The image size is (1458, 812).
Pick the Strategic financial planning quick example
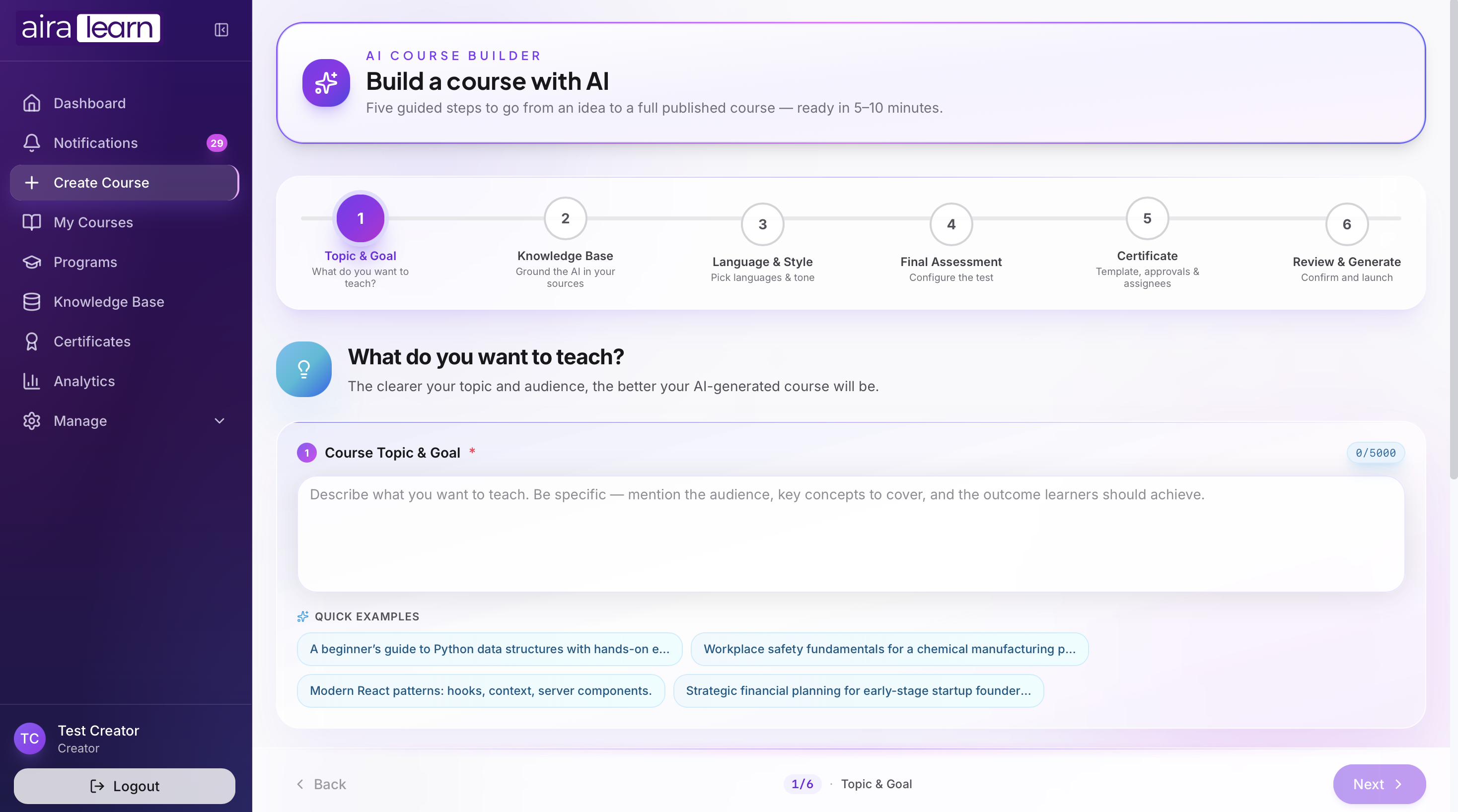[859, 690]
